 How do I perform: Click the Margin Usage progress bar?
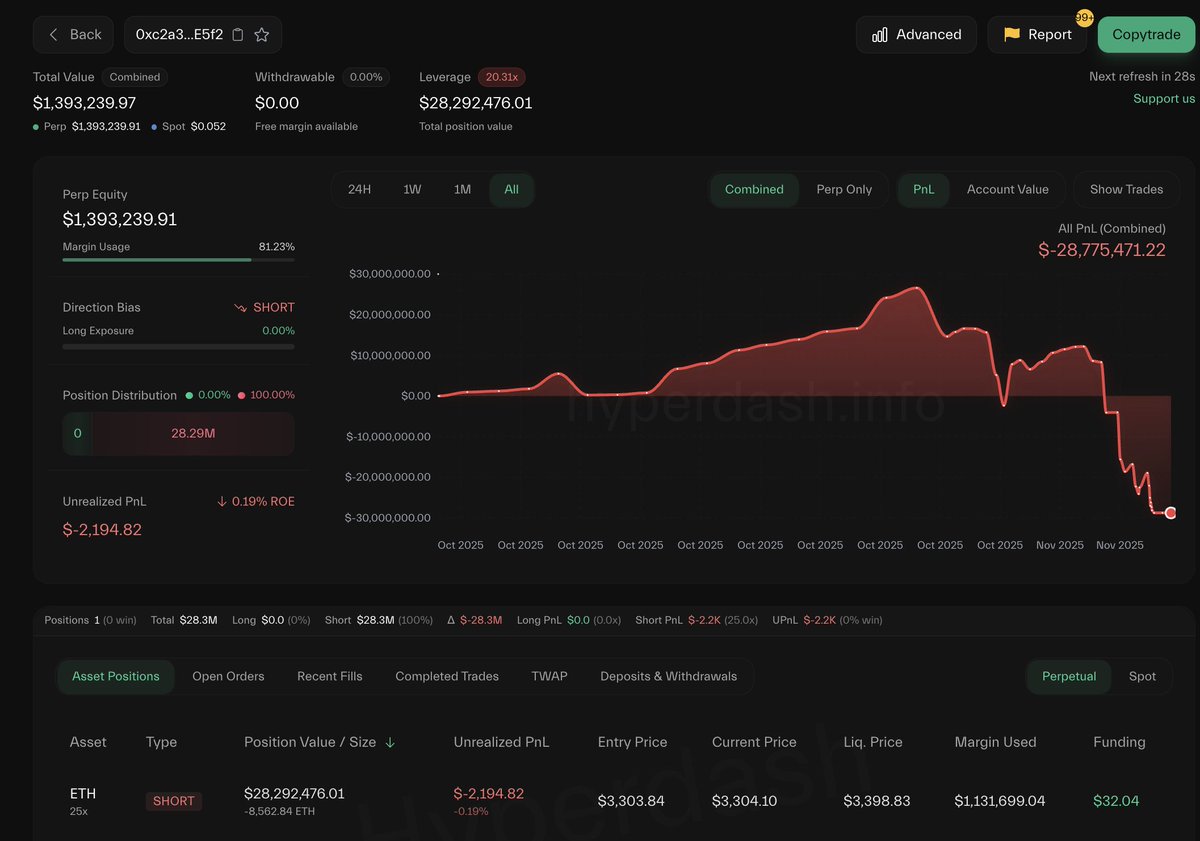(178, 260)
